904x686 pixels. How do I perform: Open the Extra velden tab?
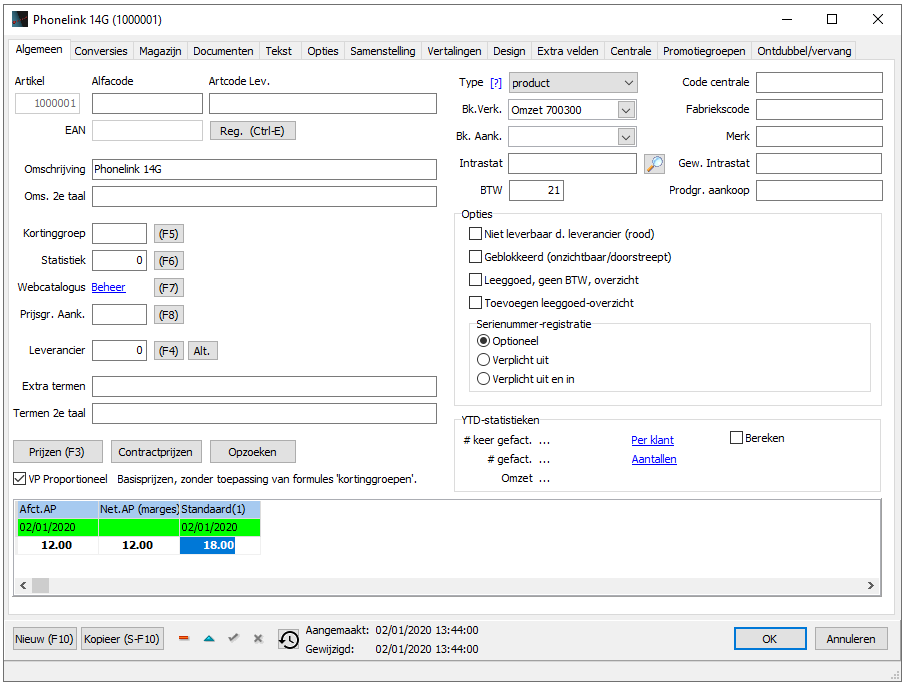568,51
